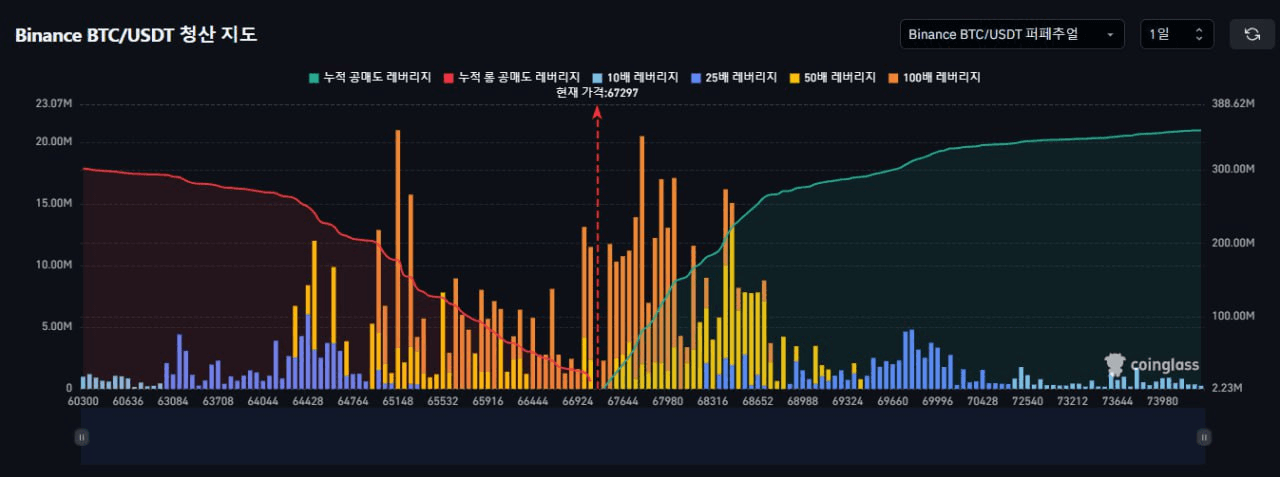Click the 68316 price axis label
This screenshot has height=477, width=1280.
(713, 401)
